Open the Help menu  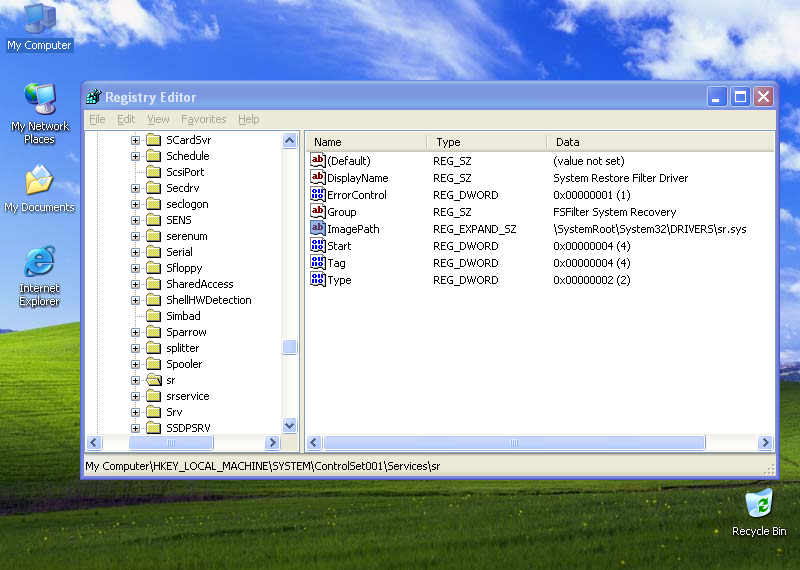coord(248,119)
